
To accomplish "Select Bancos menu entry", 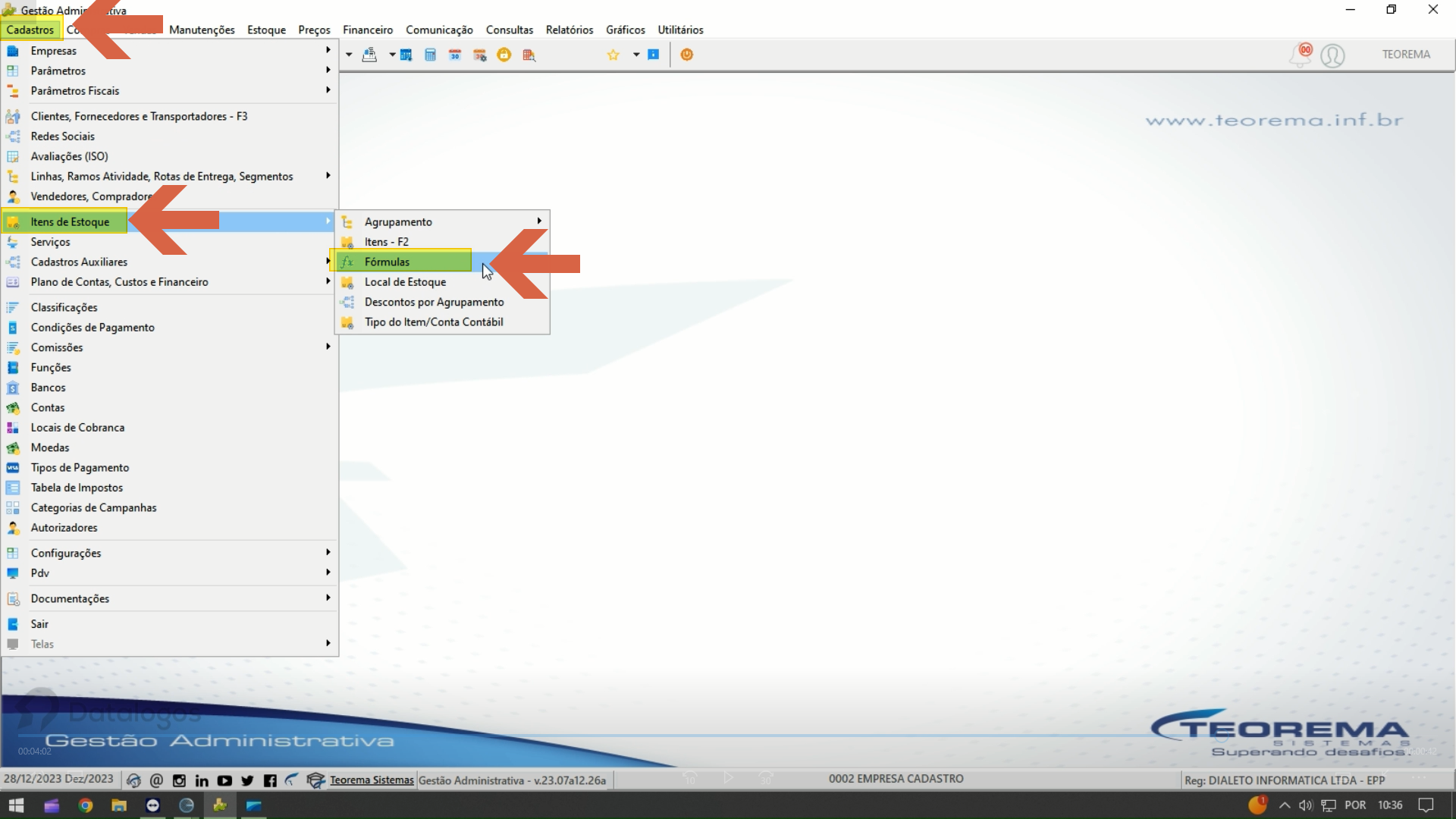I will coord(169,388).
